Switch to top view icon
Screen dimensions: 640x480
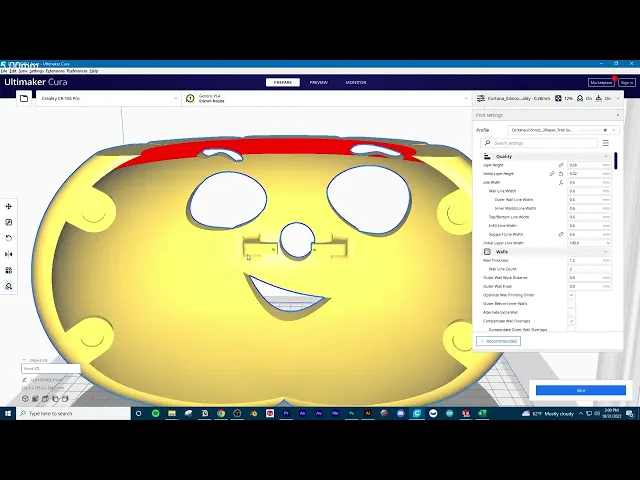pyautogui.click(x=45, y=399)
